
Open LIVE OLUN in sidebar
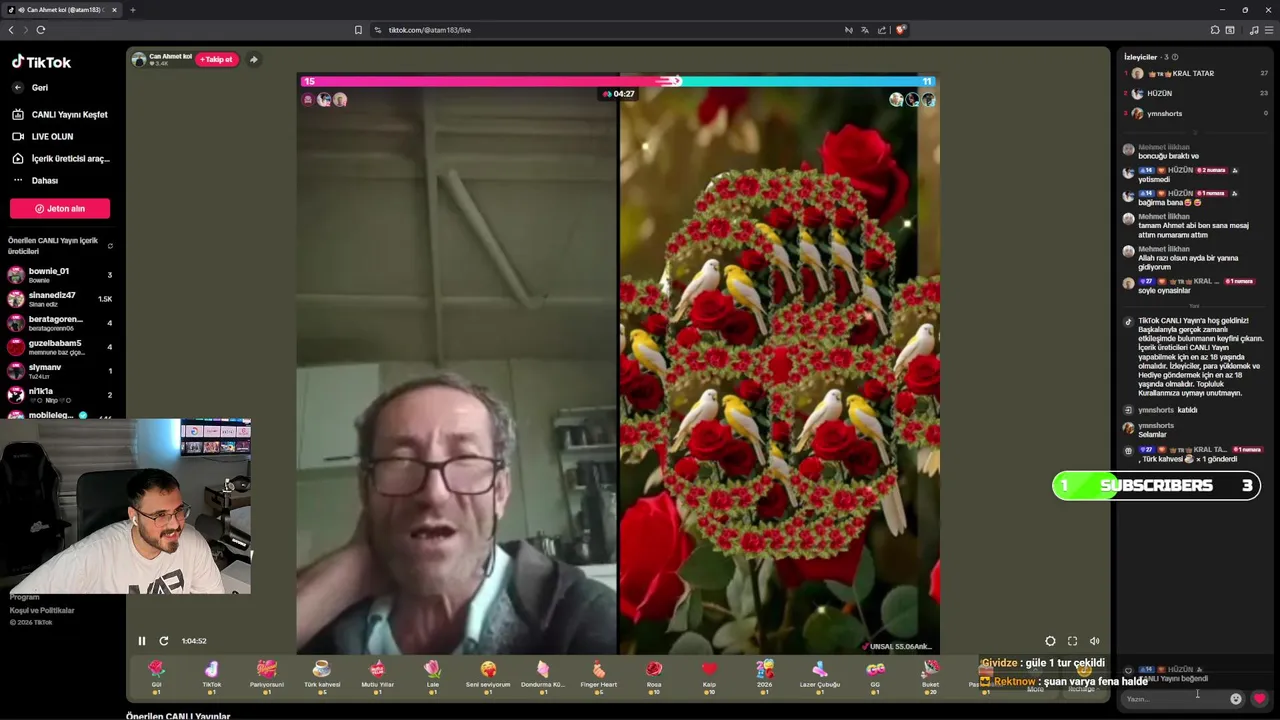pyautogui.click(x=43, y=136)
